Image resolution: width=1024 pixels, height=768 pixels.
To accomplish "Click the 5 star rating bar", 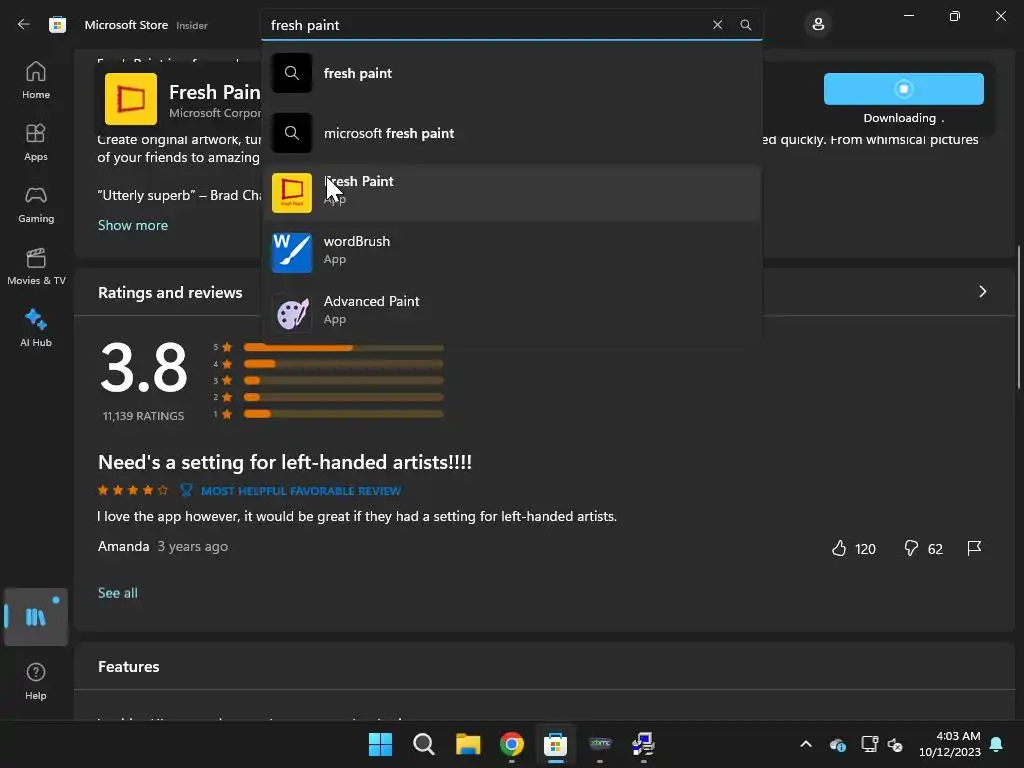I will click(344, 347).
